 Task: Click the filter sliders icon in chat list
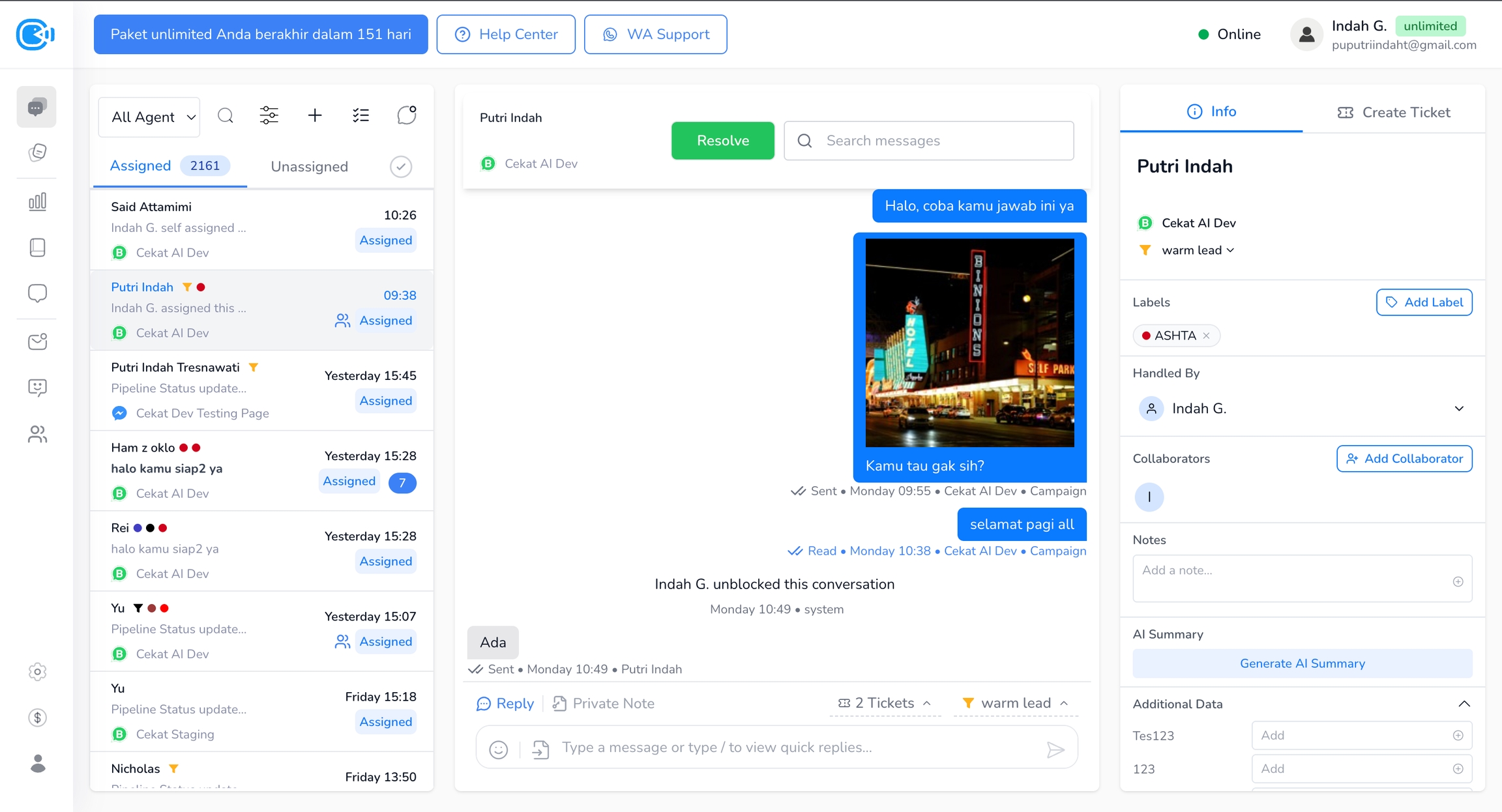coord(269,116)
